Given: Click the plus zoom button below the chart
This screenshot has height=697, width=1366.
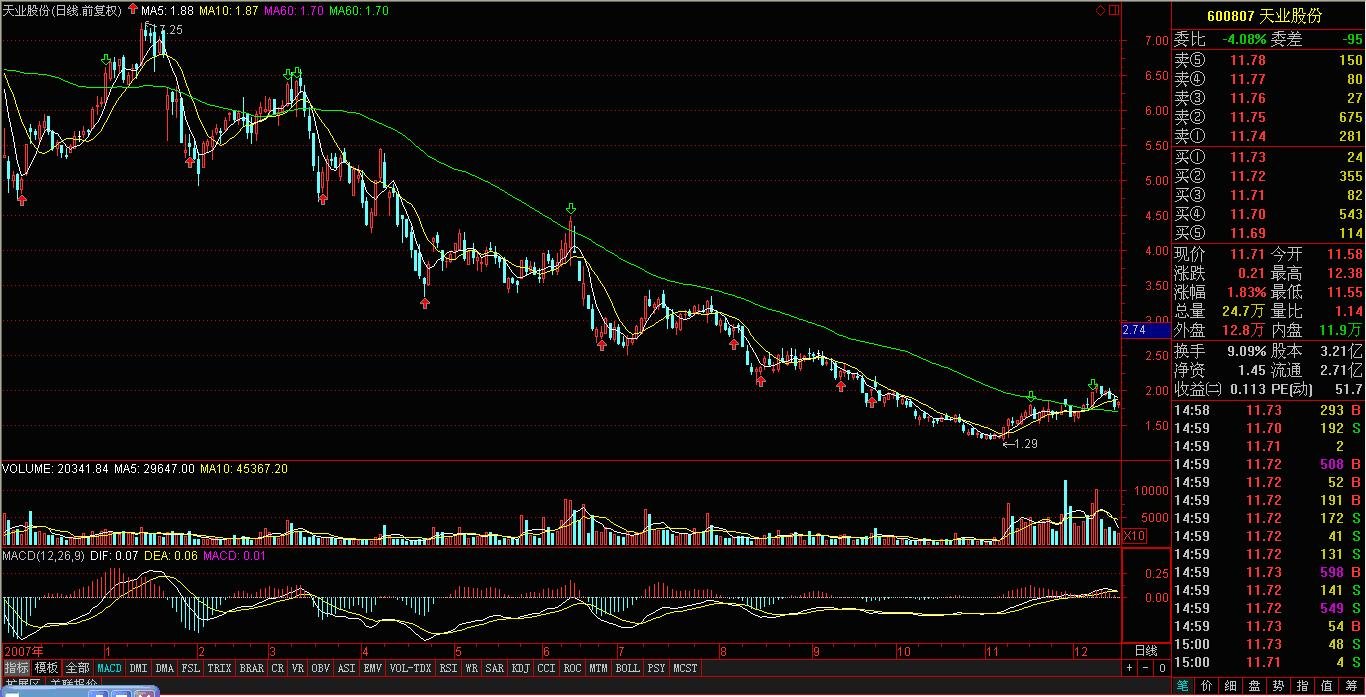Looking at the screenshot, I should 1129,668.
